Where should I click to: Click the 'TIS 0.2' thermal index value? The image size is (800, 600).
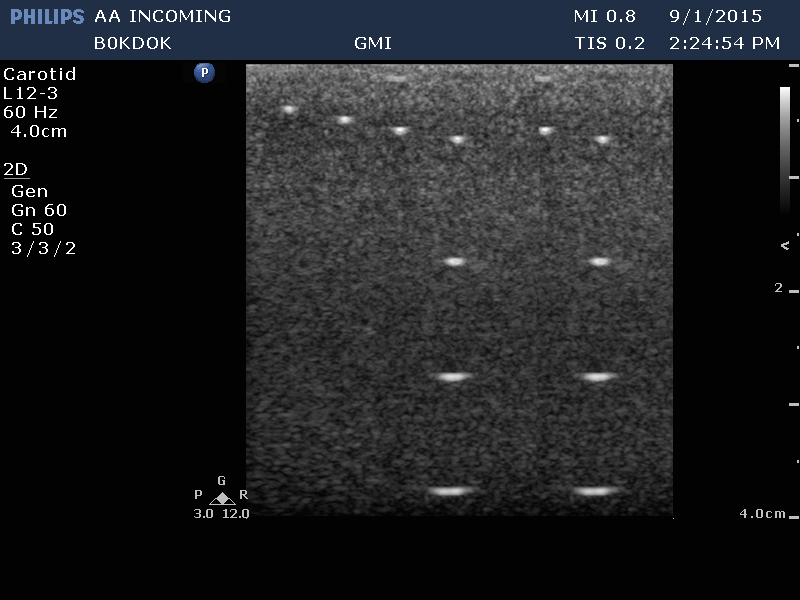coord(610,43)
